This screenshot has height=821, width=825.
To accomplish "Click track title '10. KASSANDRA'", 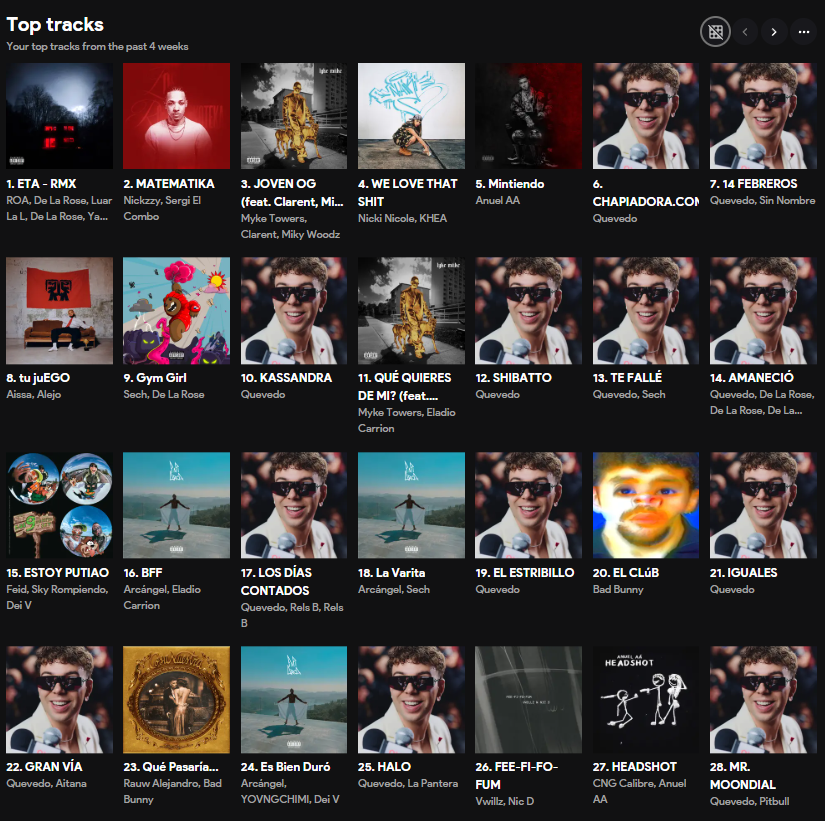I will point(286,378).
